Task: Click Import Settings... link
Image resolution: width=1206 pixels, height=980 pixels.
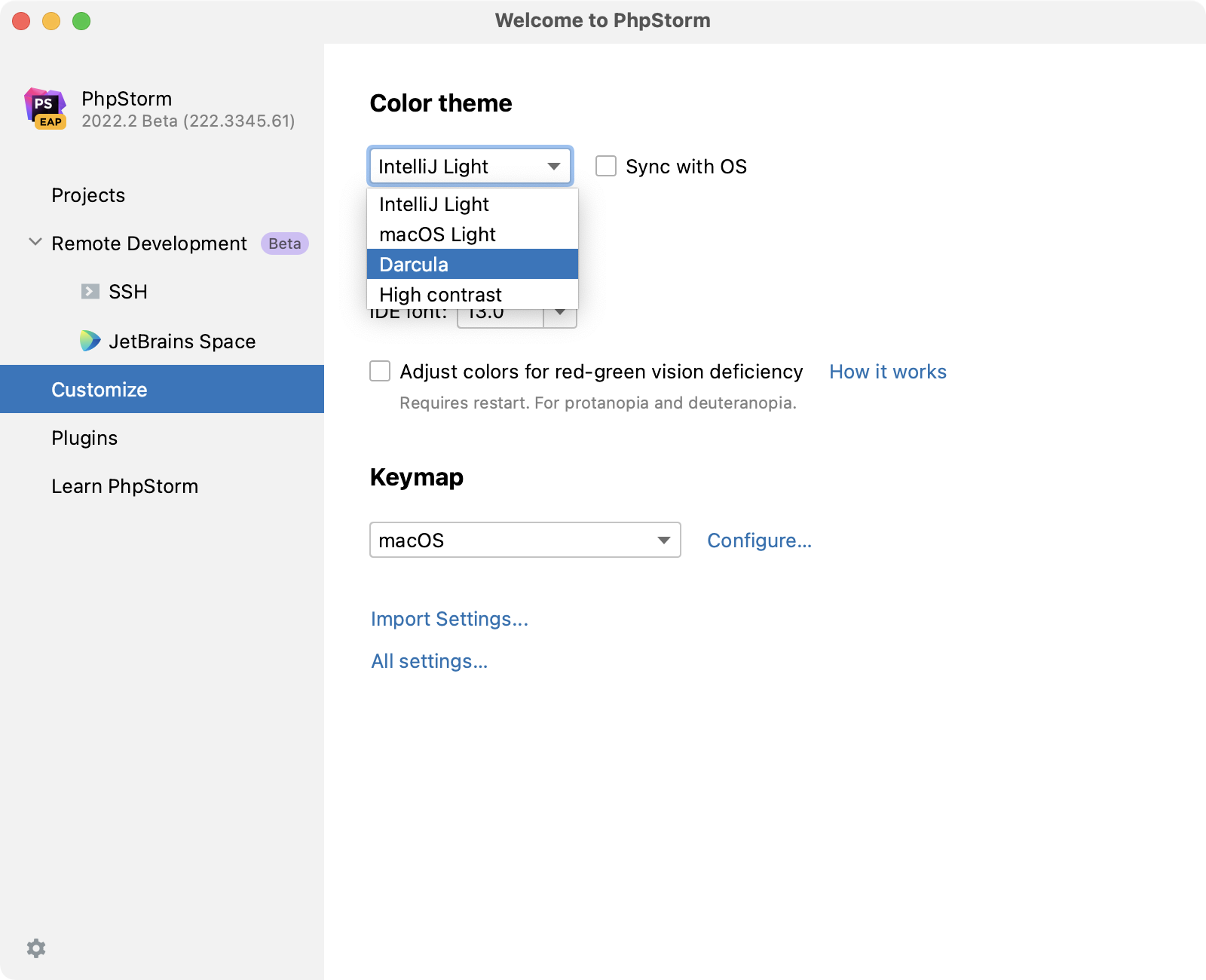Action: coord(449,619)
